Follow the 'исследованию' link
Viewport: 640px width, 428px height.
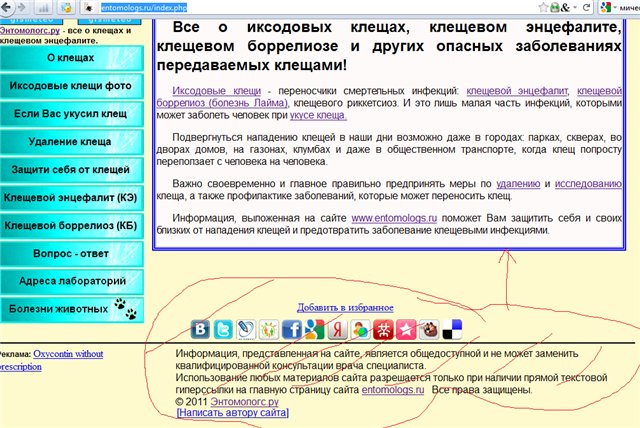pos(588,184)
